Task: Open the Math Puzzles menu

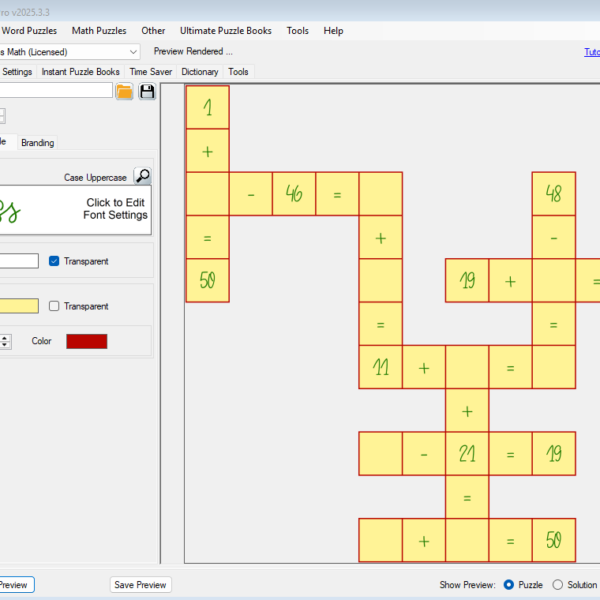Action: 99,31
